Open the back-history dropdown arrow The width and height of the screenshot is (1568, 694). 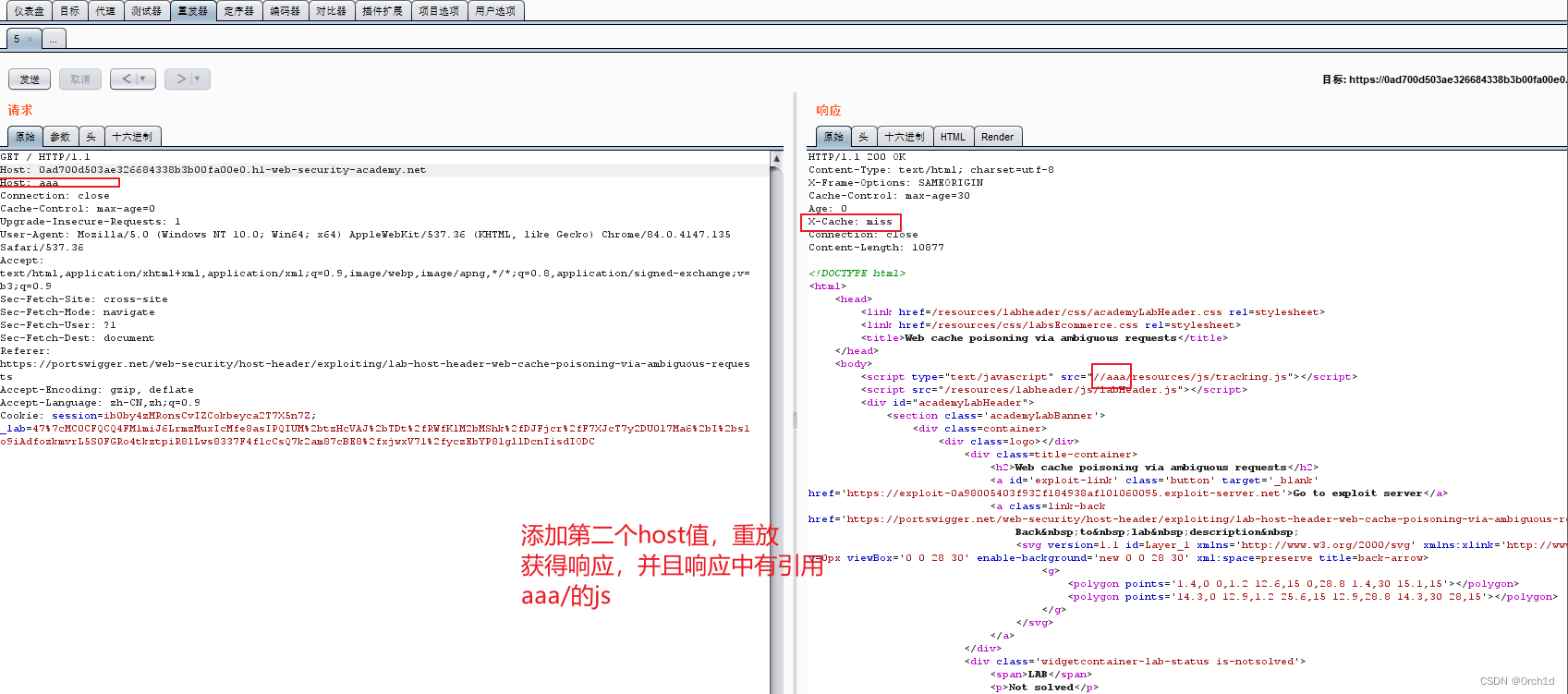tap(143, 79)
